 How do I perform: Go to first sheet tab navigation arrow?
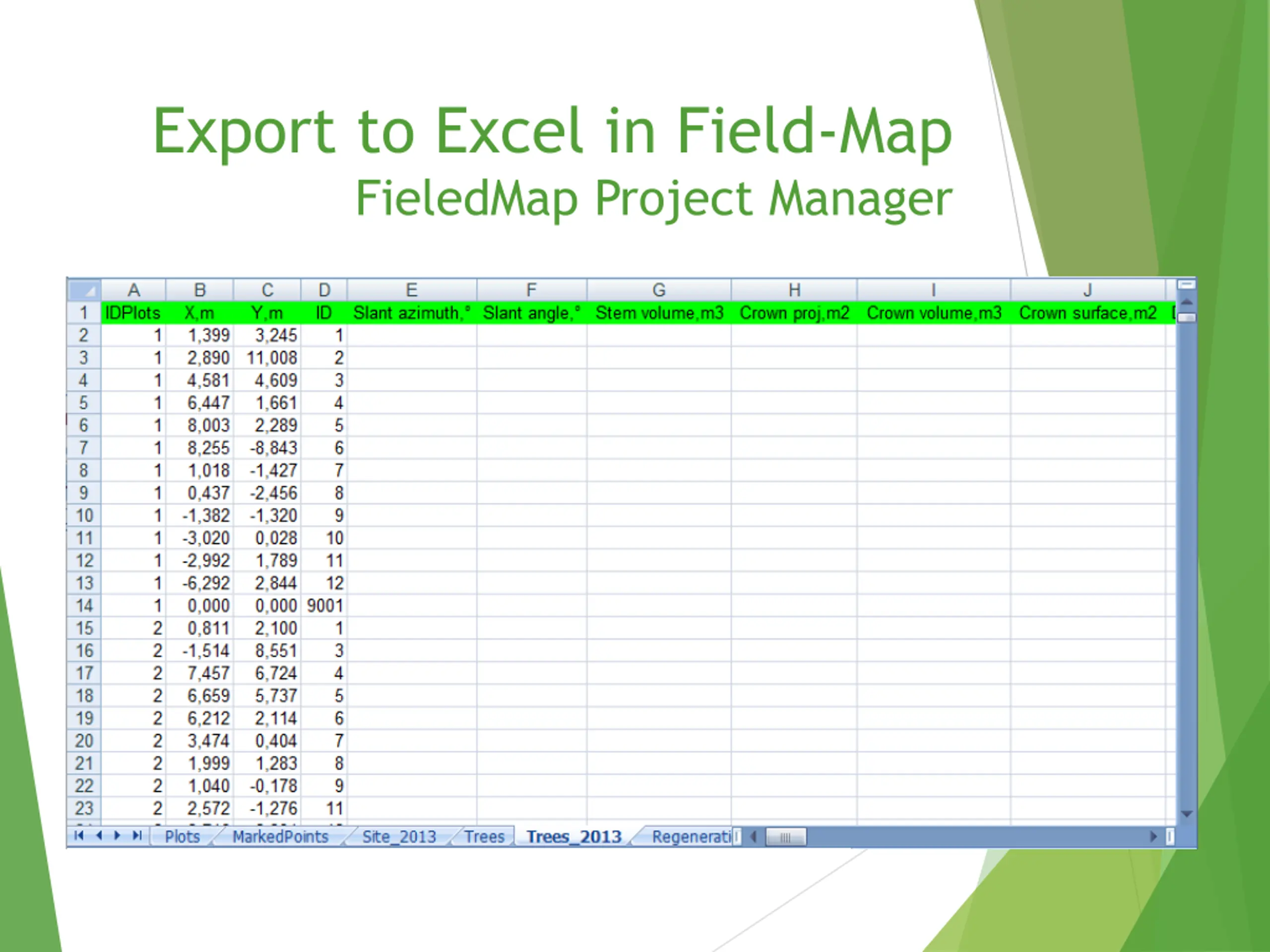[79, 835]
